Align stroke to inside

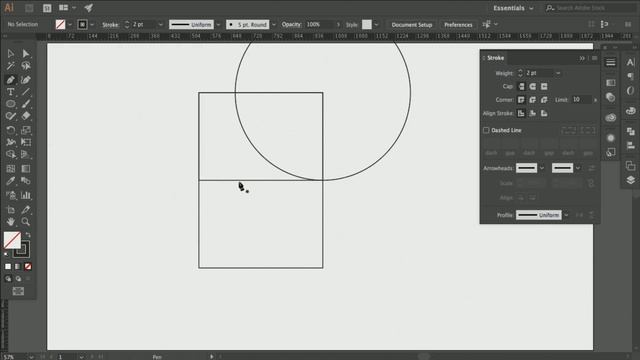pyautogui.click(x=533, y=113)
